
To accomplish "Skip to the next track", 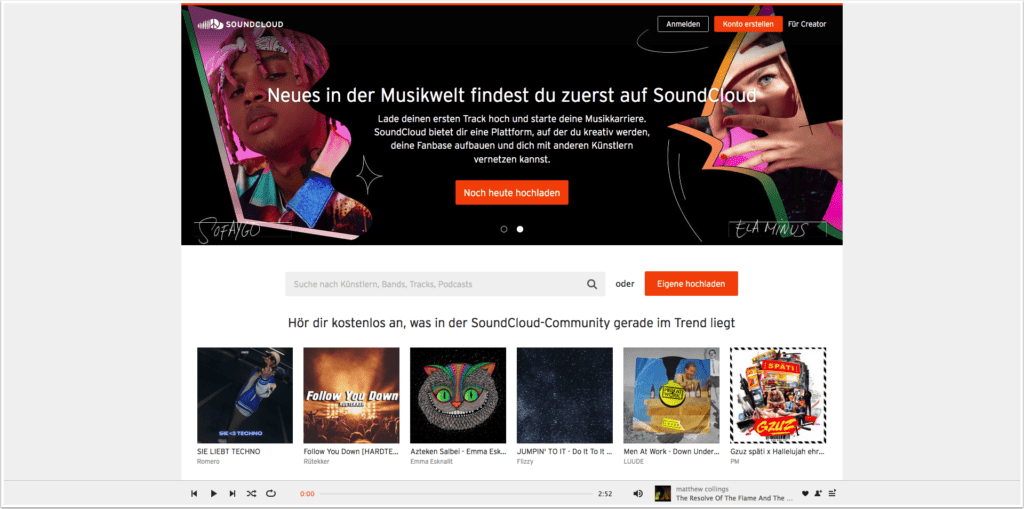I will coord(232,494).
